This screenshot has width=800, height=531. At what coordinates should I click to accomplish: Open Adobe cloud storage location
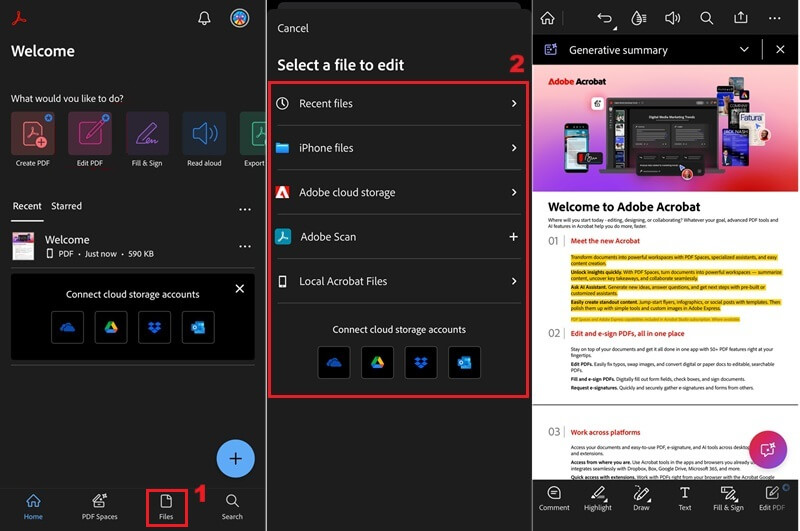click(398, 192)
